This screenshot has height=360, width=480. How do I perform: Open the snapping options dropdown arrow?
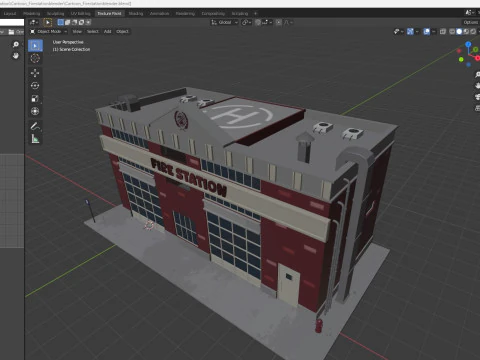coord(268,22)
